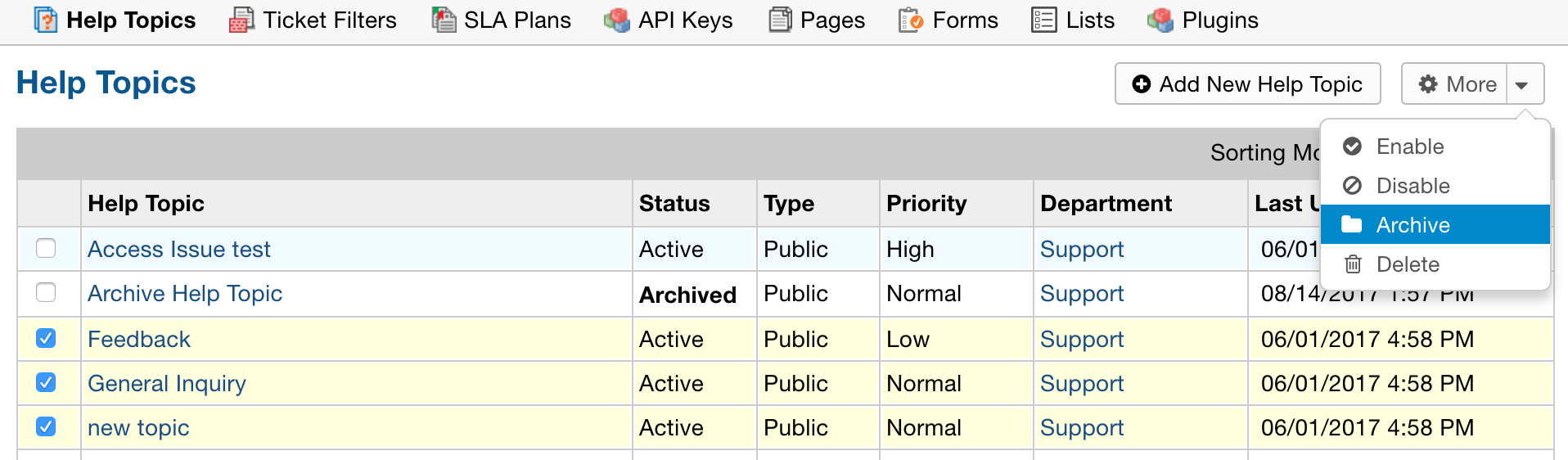Open Support department link in Archive Help Topic row
Image resolution: width=1568 pixels, height=460 pixels.
coord(1082,293)
